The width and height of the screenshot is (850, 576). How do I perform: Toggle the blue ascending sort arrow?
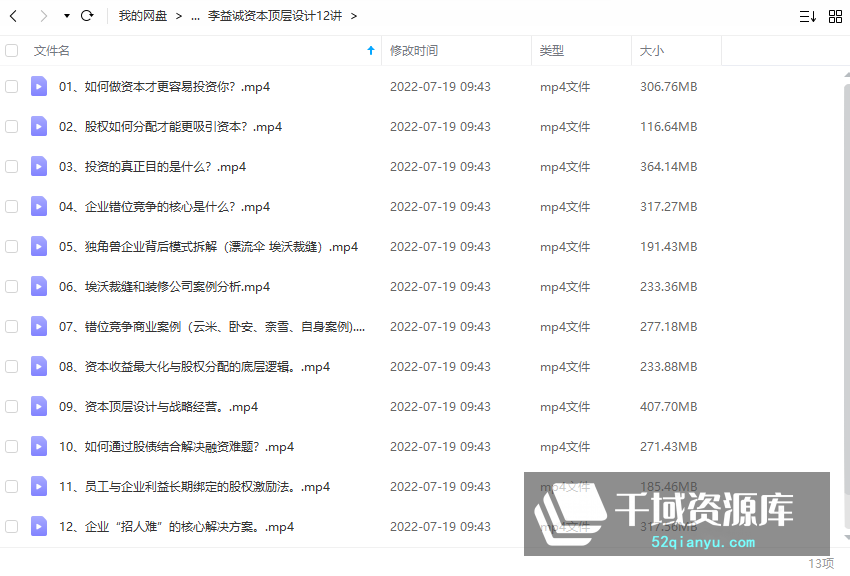click(371, 50)
